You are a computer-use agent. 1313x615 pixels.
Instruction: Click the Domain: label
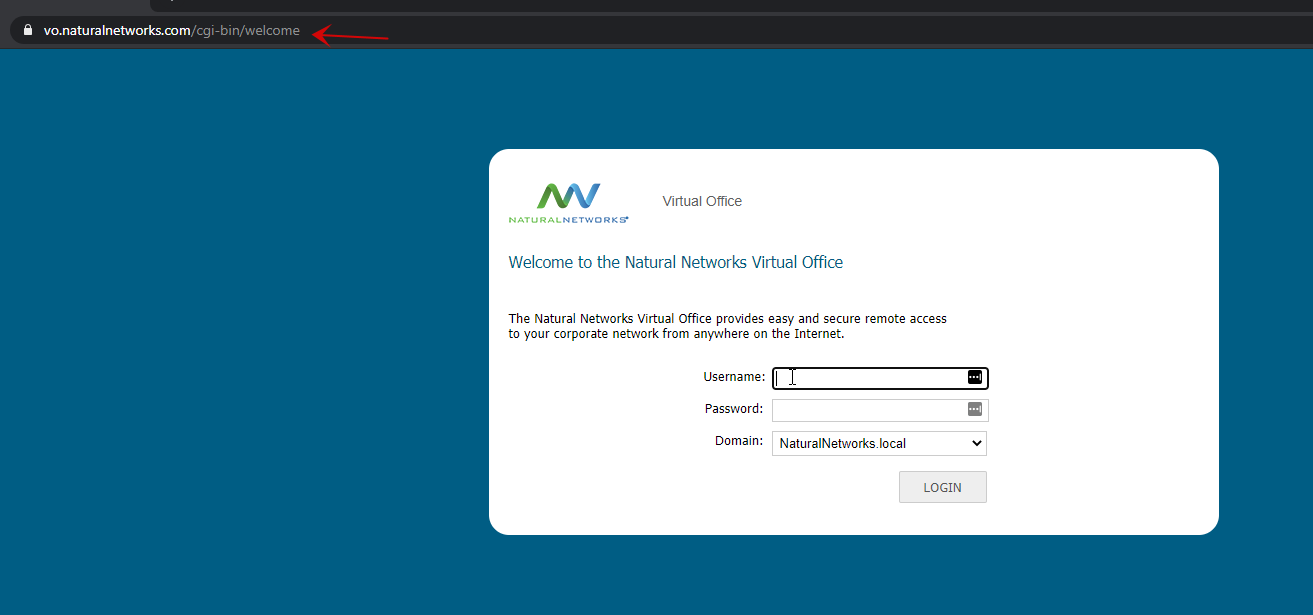[x=739, y=441]
